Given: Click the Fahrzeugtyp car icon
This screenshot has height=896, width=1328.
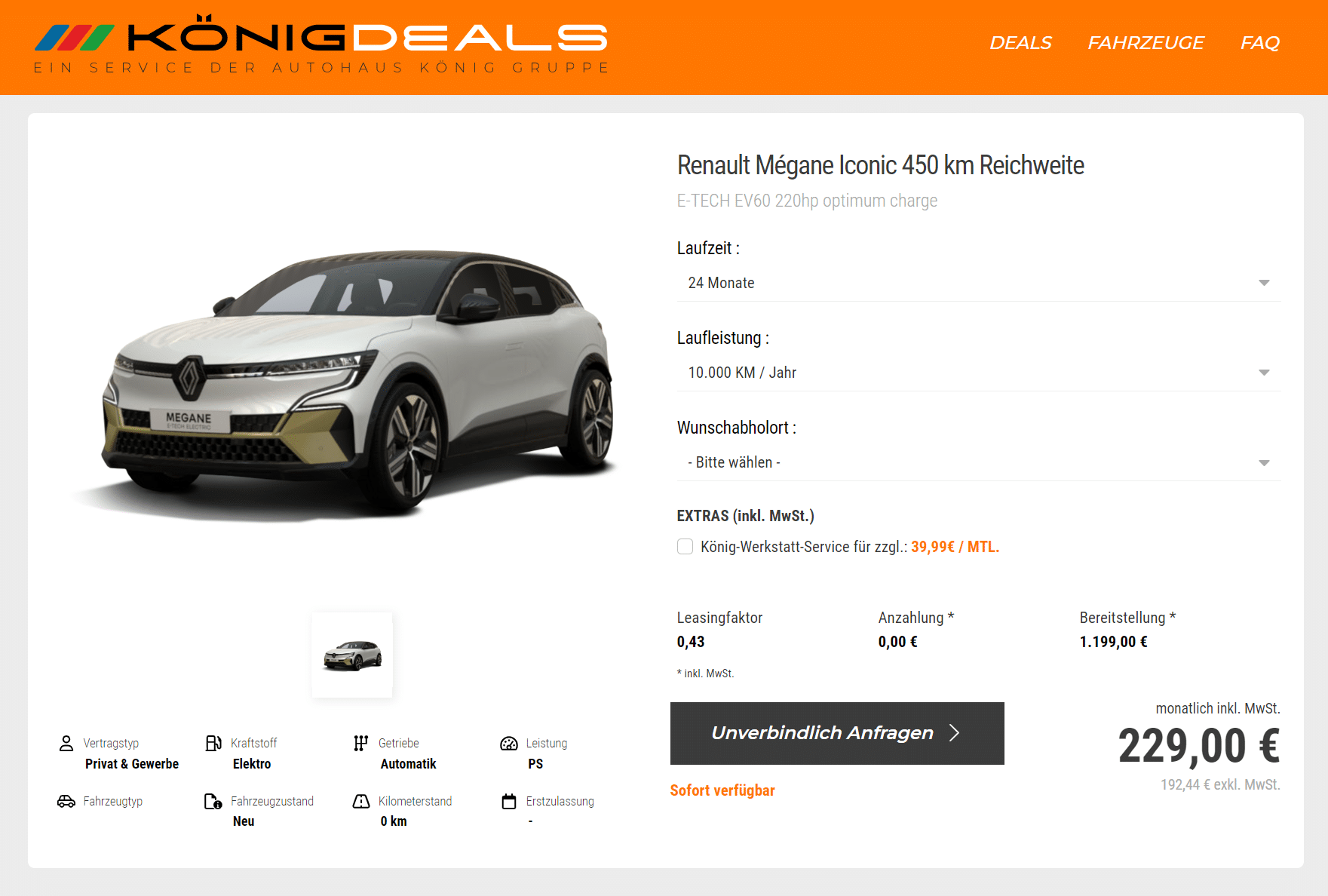Looking at the screenshot, I should (x=66, y=801).
